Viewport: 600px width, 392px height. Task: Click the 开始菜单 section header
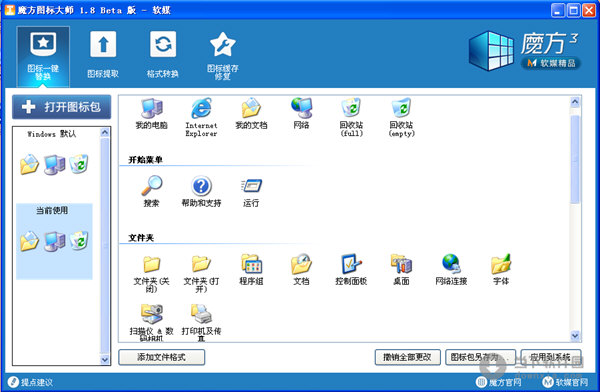click(145, 160)
